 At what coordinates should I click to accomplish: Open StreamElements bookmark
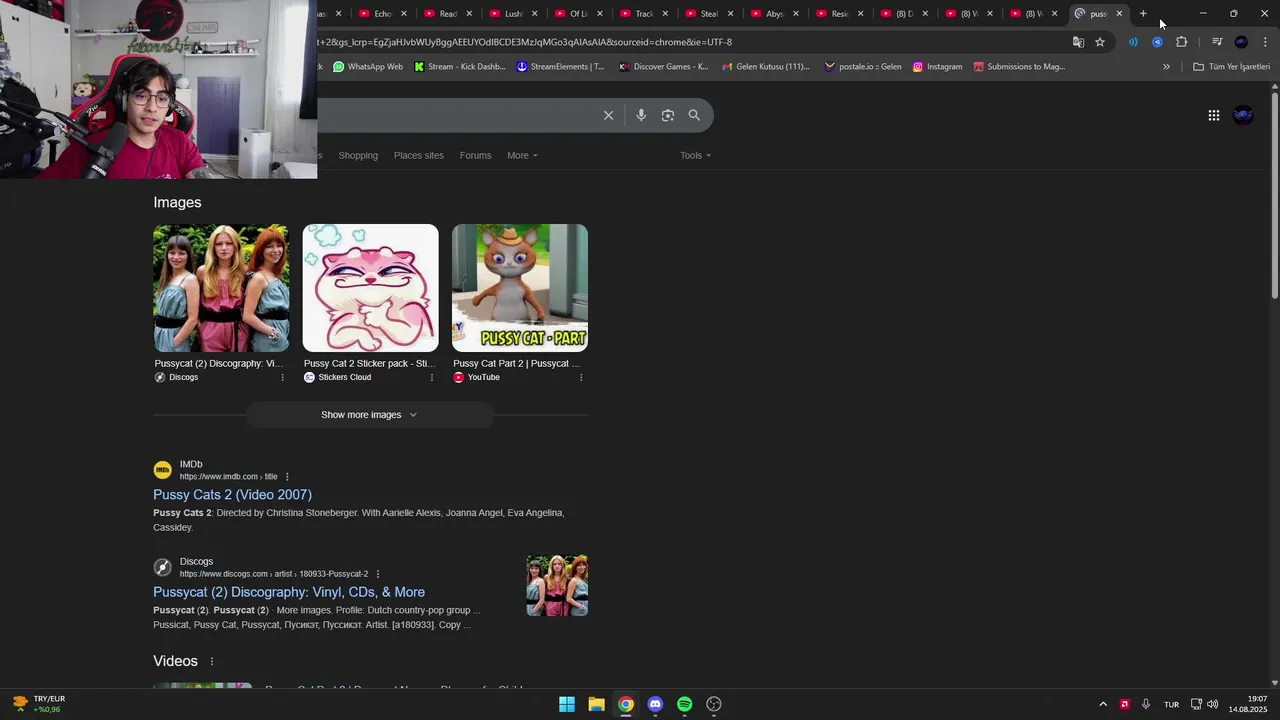[561, 67]
